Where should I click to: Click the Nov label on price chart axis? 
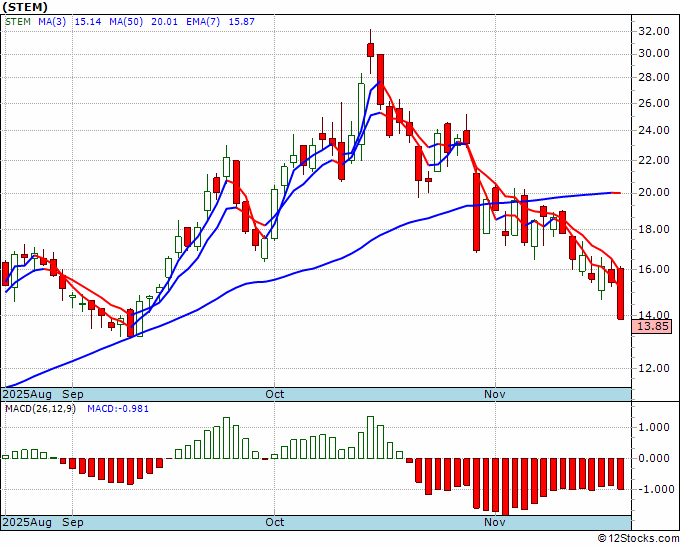pyautogui.click(x=495, y=394)
